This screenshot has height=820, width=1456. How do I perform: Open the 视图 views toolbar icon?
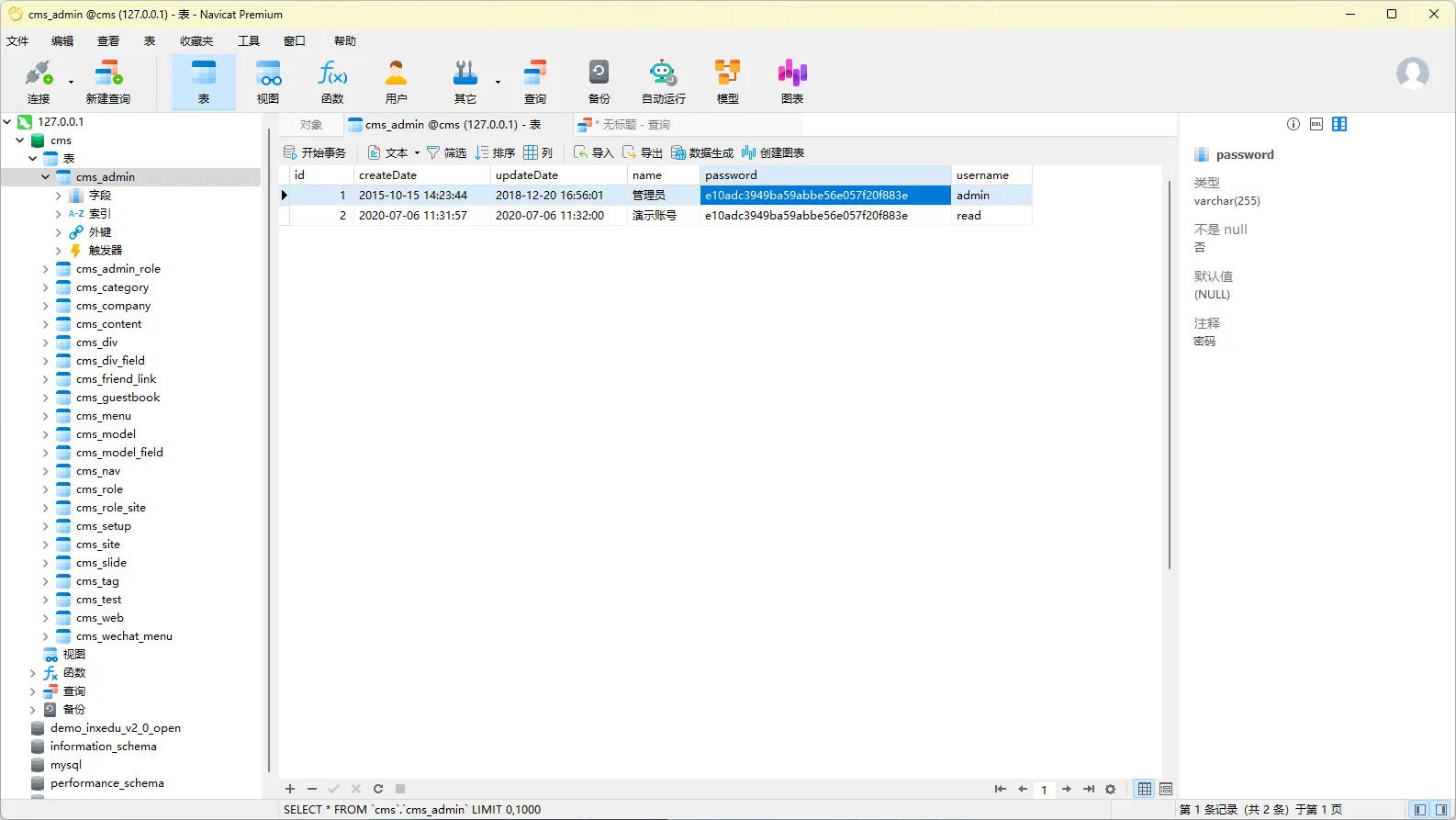268,81
